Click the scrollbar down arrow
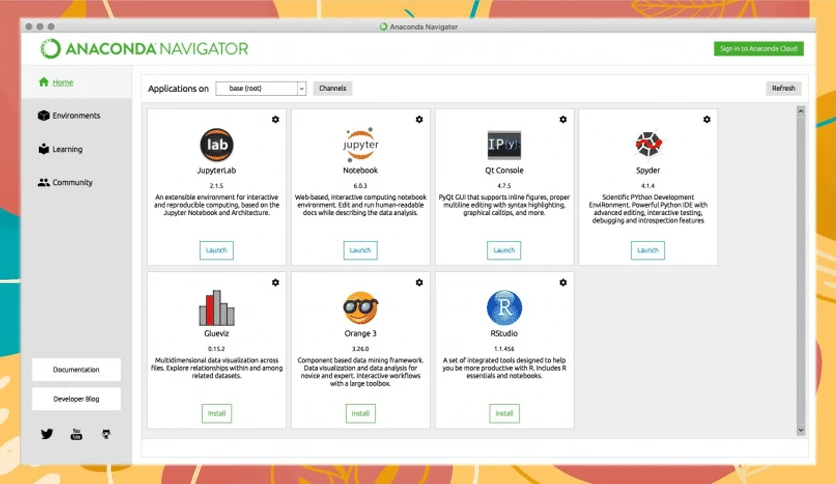The height and width of the screenshot is (484, 836). (x=800, y=430)
